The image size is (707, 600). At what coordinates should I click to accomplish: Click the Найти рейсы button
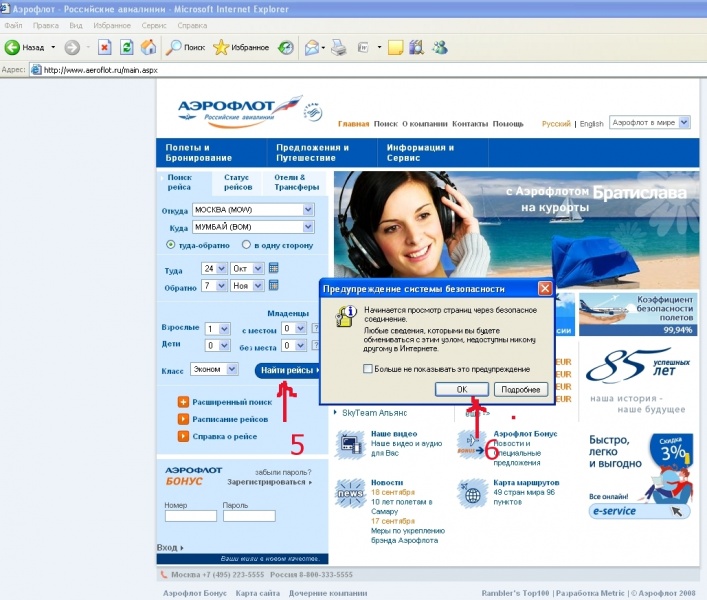(289, 370)
